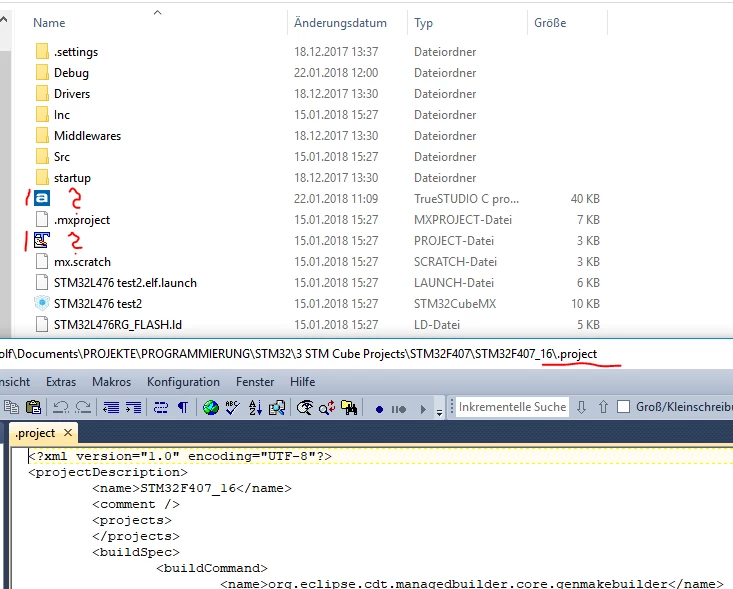
Task: Click the file path text ending in .project
Action: 298,354
